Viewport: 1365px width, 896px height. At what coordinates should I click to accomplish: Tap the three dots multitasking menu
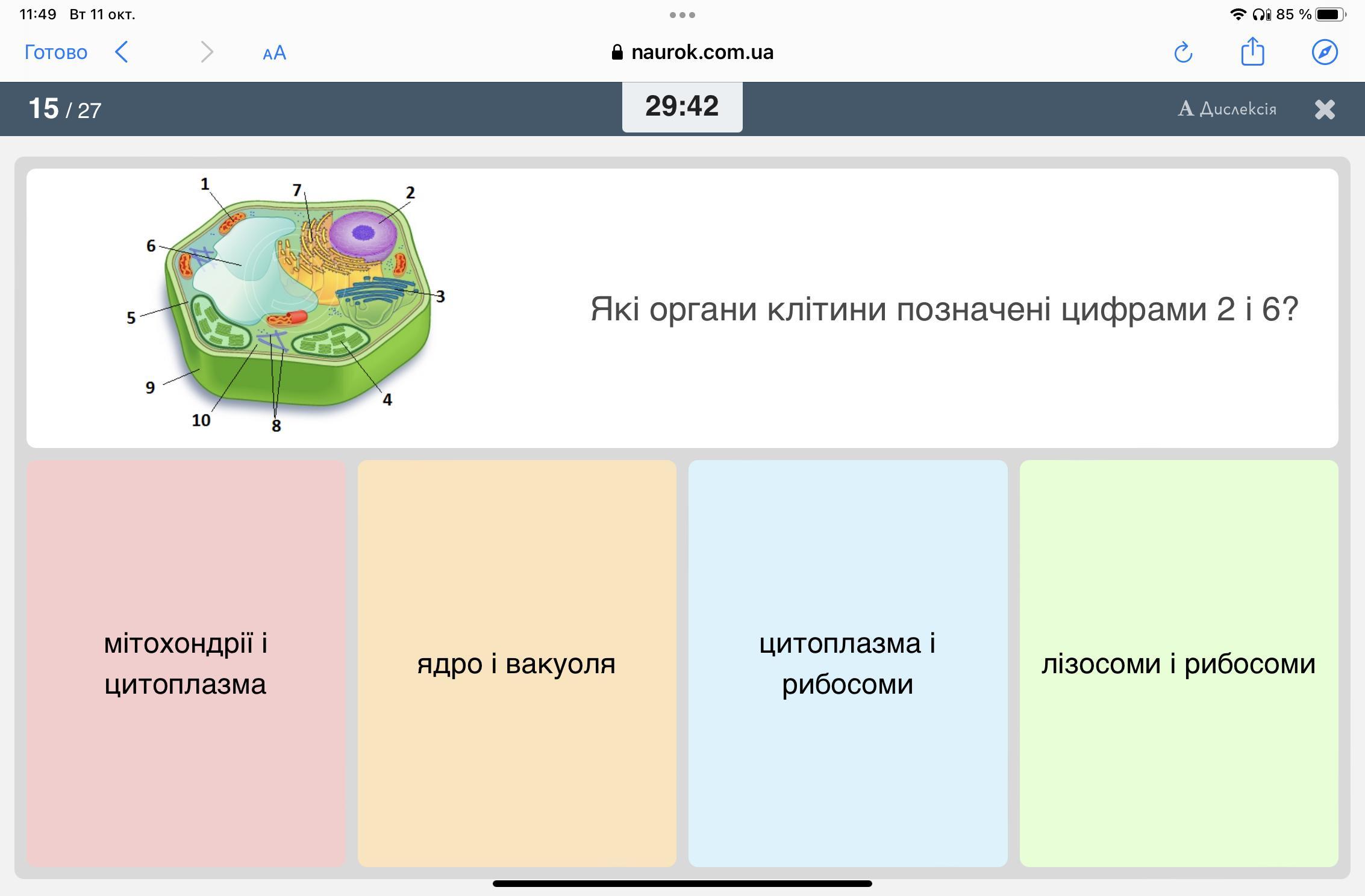click(x=682, y=15)
